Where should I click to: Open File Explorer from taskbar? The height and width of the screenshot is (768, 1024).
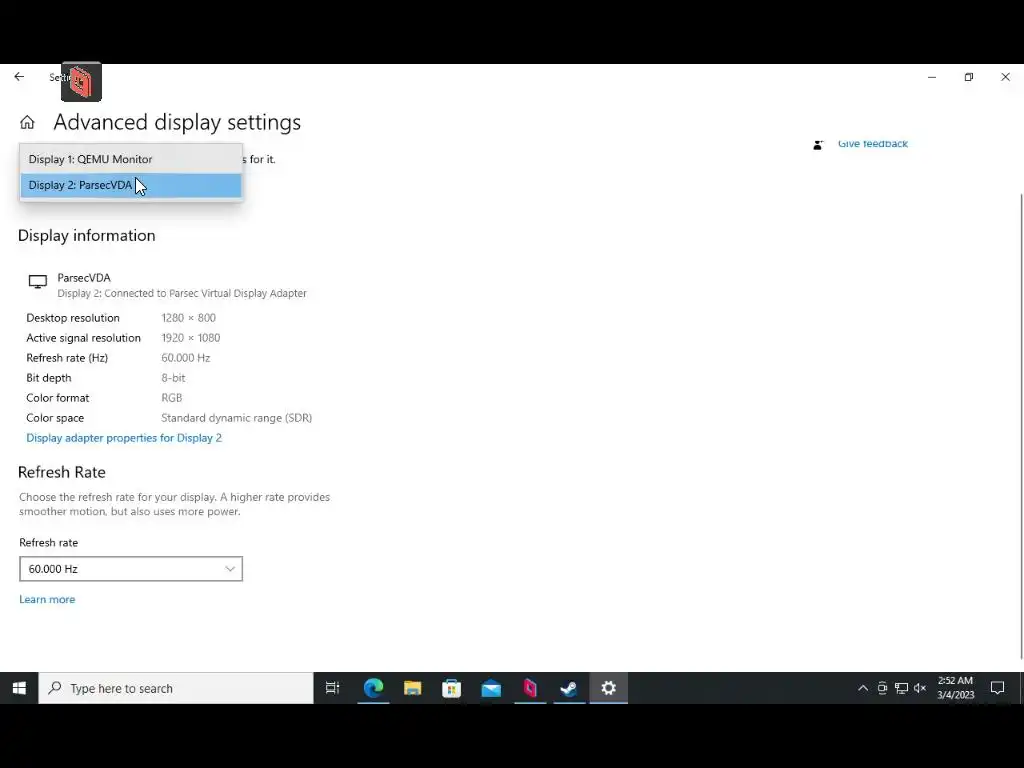(412, 688)
